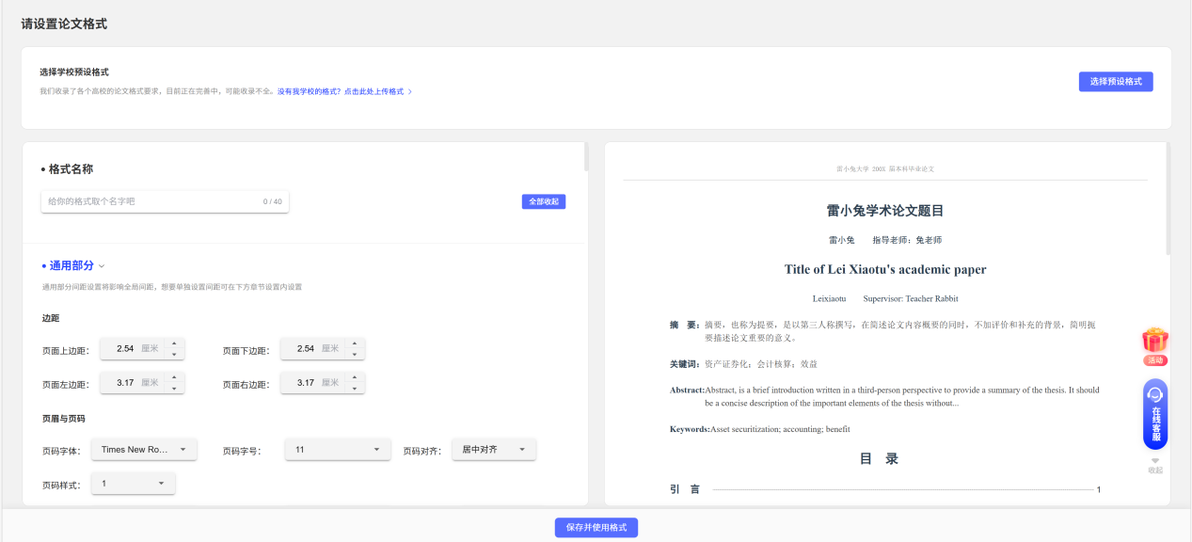This screenshot has width=1192, height=542.
Task: Click the 保存并使用格式 button
Action: (596, 528)
